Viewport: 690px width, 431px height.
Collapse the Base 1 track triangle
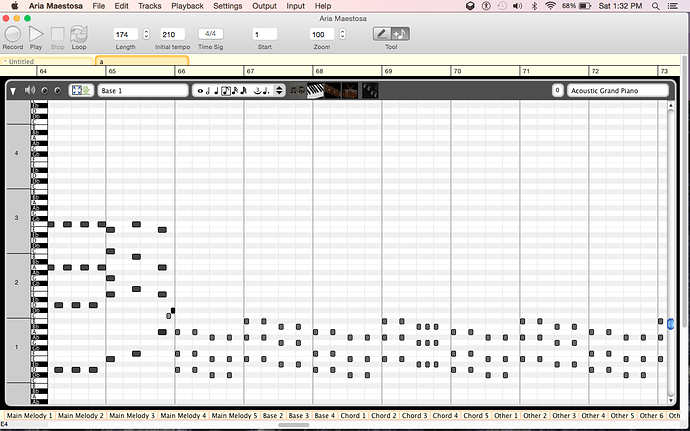click(13, 91)
